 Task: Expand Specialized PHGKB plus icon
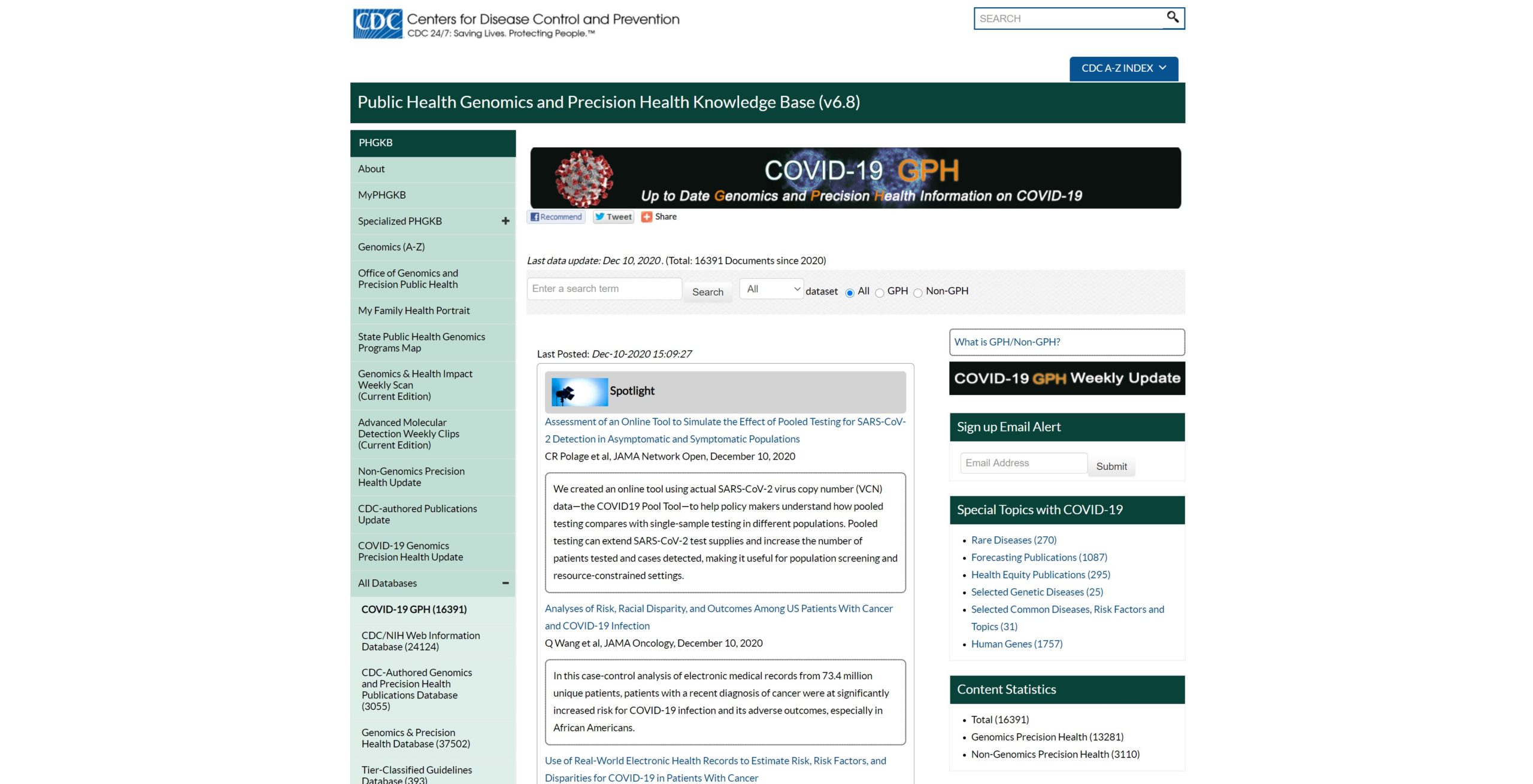pos(505,221)
